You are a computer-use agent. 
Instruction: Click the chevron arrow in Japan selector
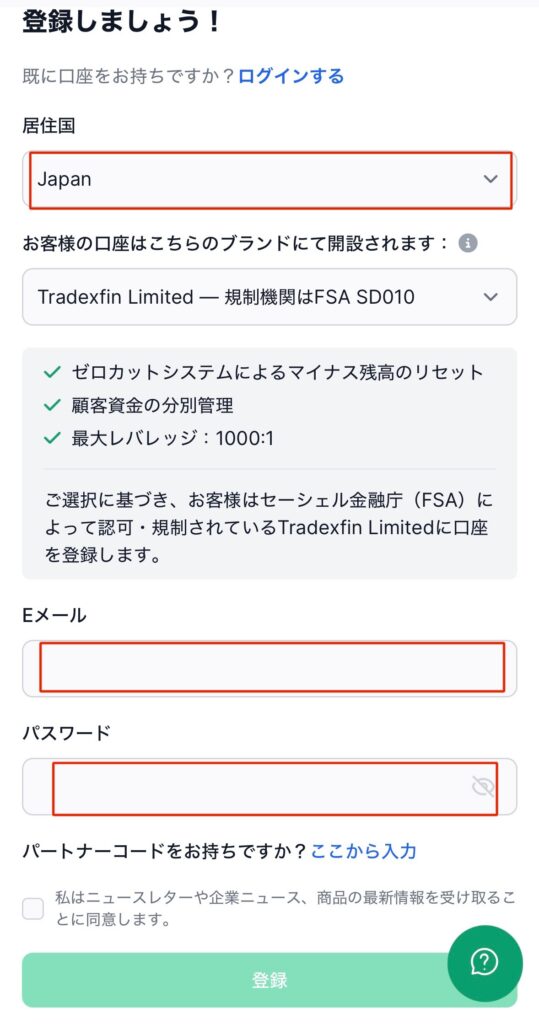pos(491,179)
